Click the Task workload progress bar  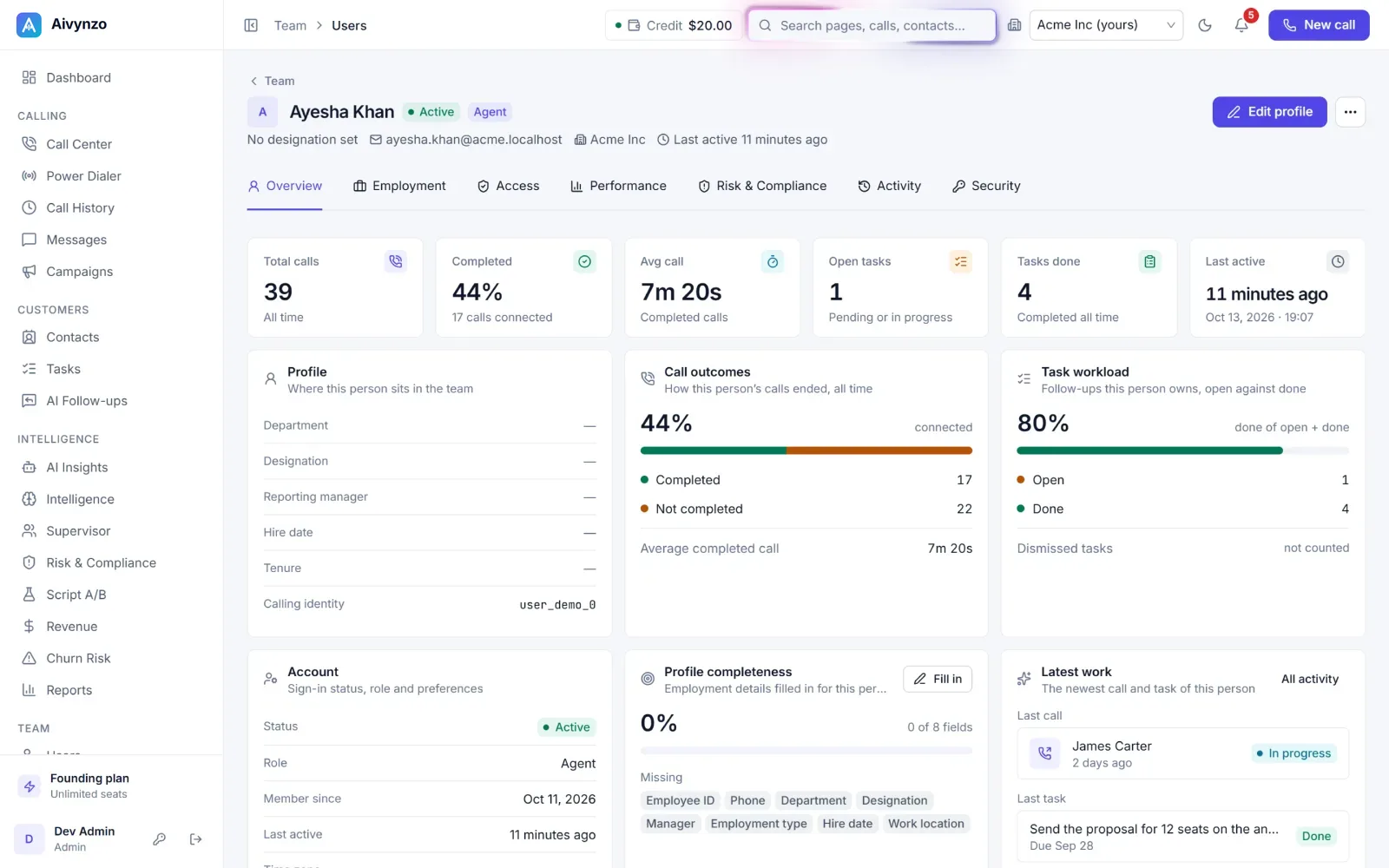[x=1182, y=450]
